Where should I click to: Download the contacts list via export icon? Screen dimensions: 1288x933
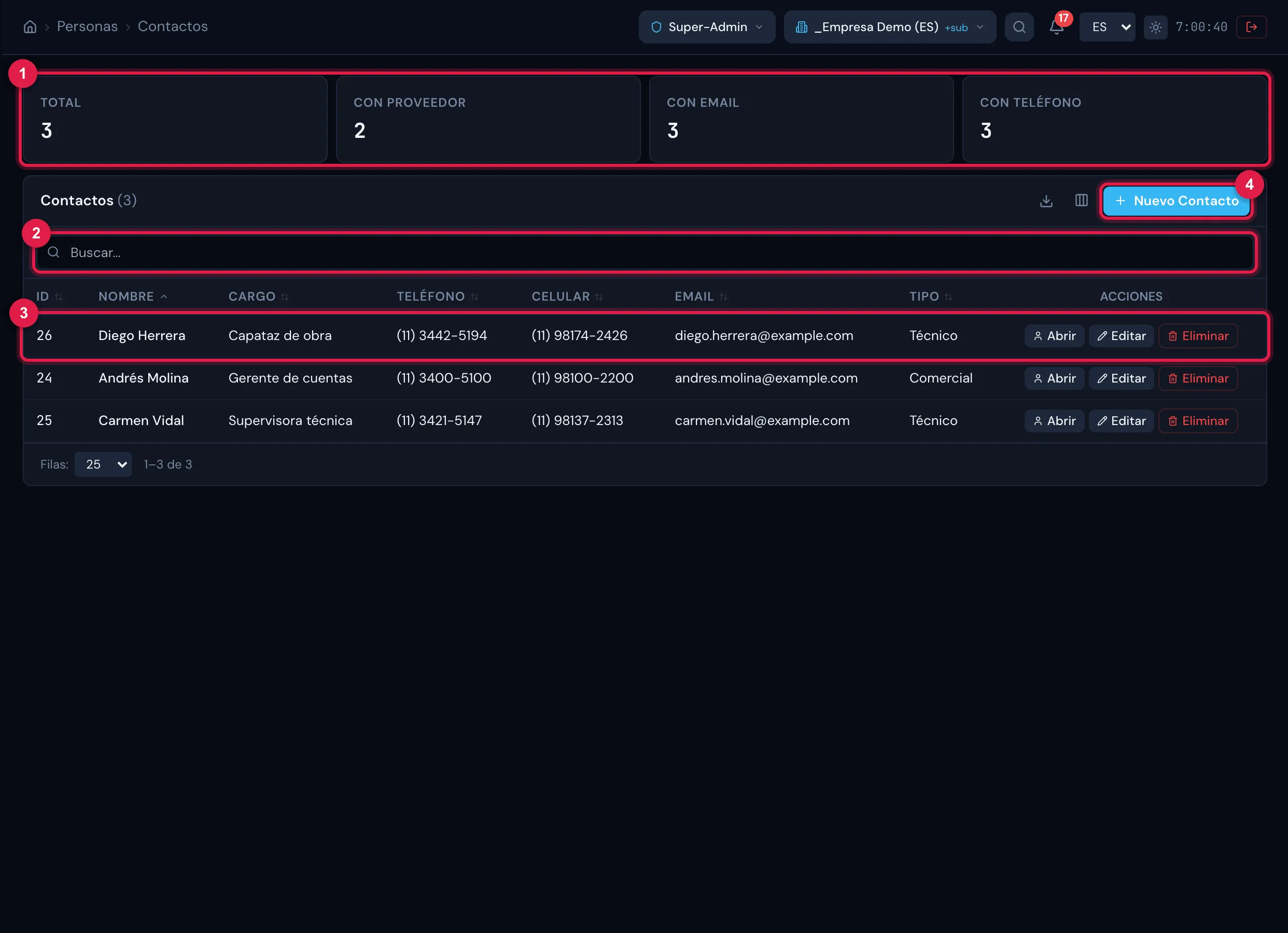tap(1046, 201)
